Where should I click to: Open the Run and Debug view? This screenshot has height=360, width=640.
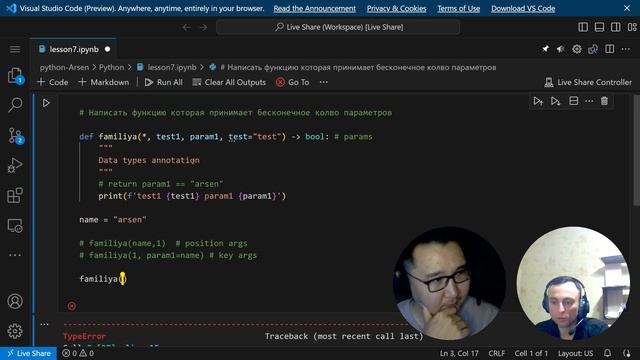point(15,165)
